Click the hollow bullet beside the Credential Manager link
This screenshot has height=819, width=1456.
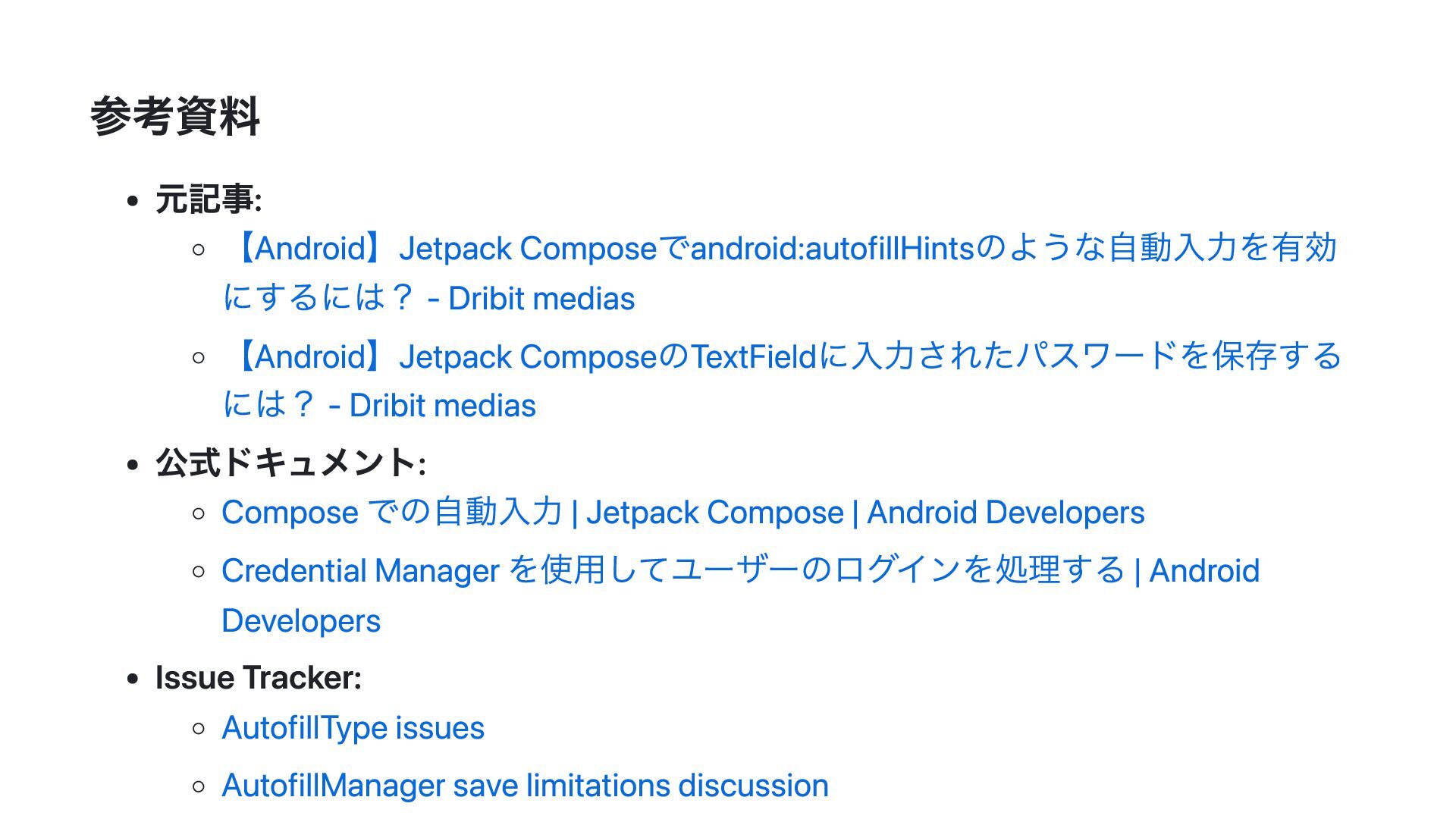pyautogui.click(x=199, y=572)
